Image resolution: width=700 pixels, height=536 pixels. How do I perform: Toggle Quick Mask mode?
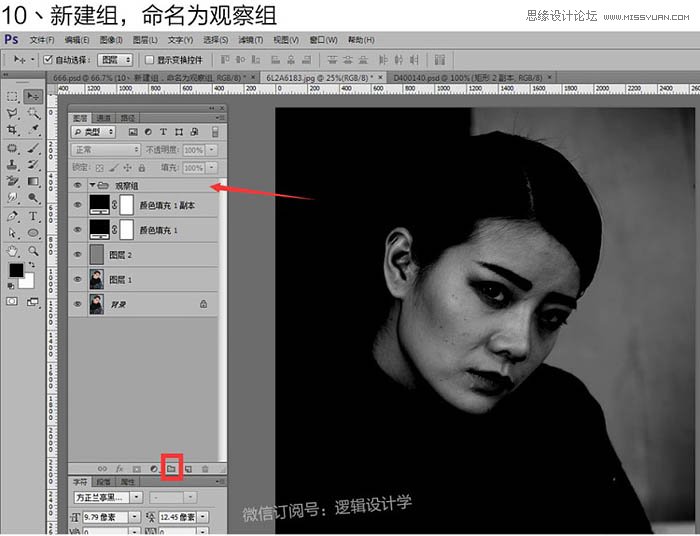12,302
